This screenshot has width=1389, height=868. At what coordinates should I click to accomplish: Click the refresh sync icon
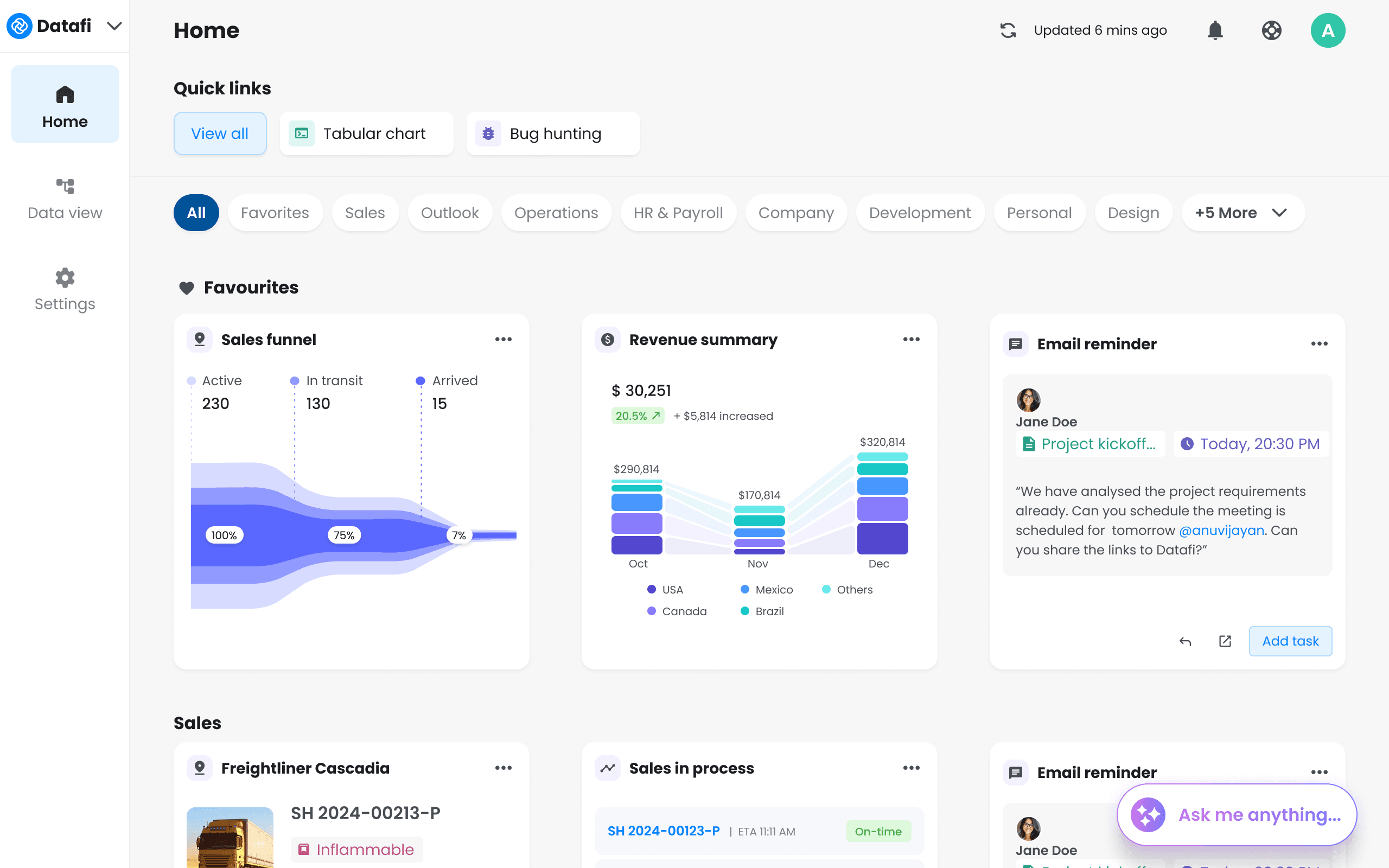1008,30
